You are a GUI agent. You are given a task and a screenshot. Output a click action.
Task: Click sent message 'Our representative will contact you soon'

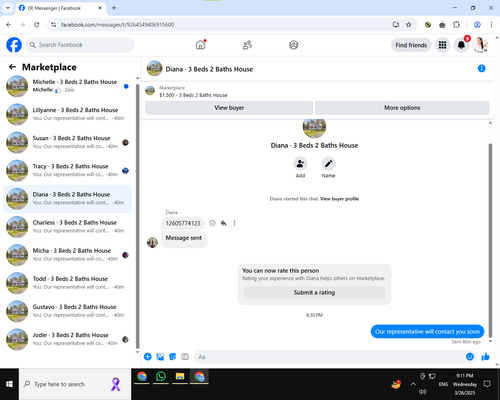click(x=427, y=331)
